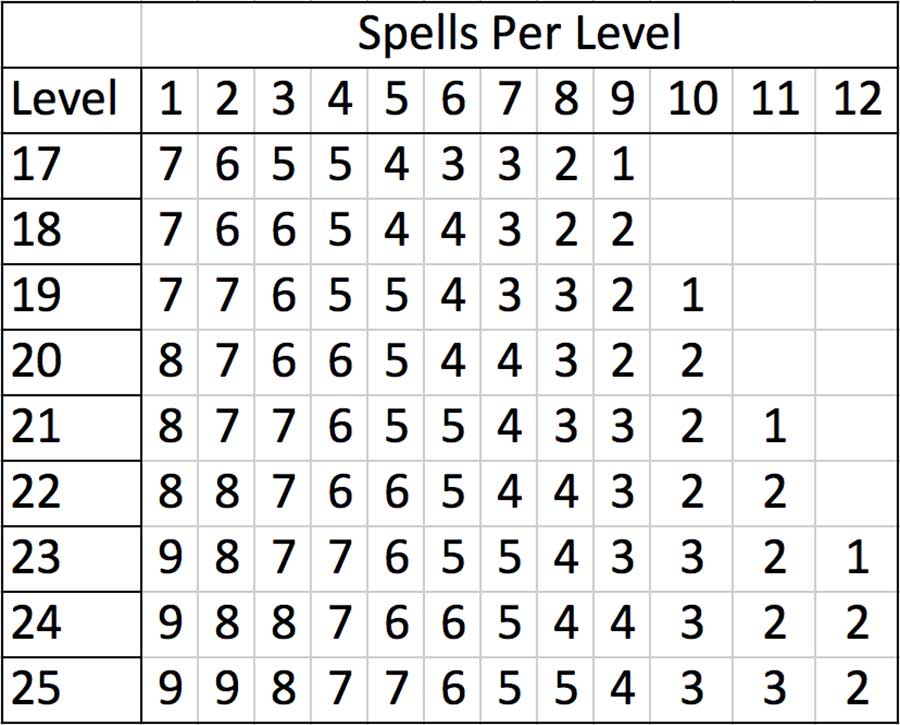900x725 pixels.
Task: Click the spell level 11 column header
Action: (774, 100)
